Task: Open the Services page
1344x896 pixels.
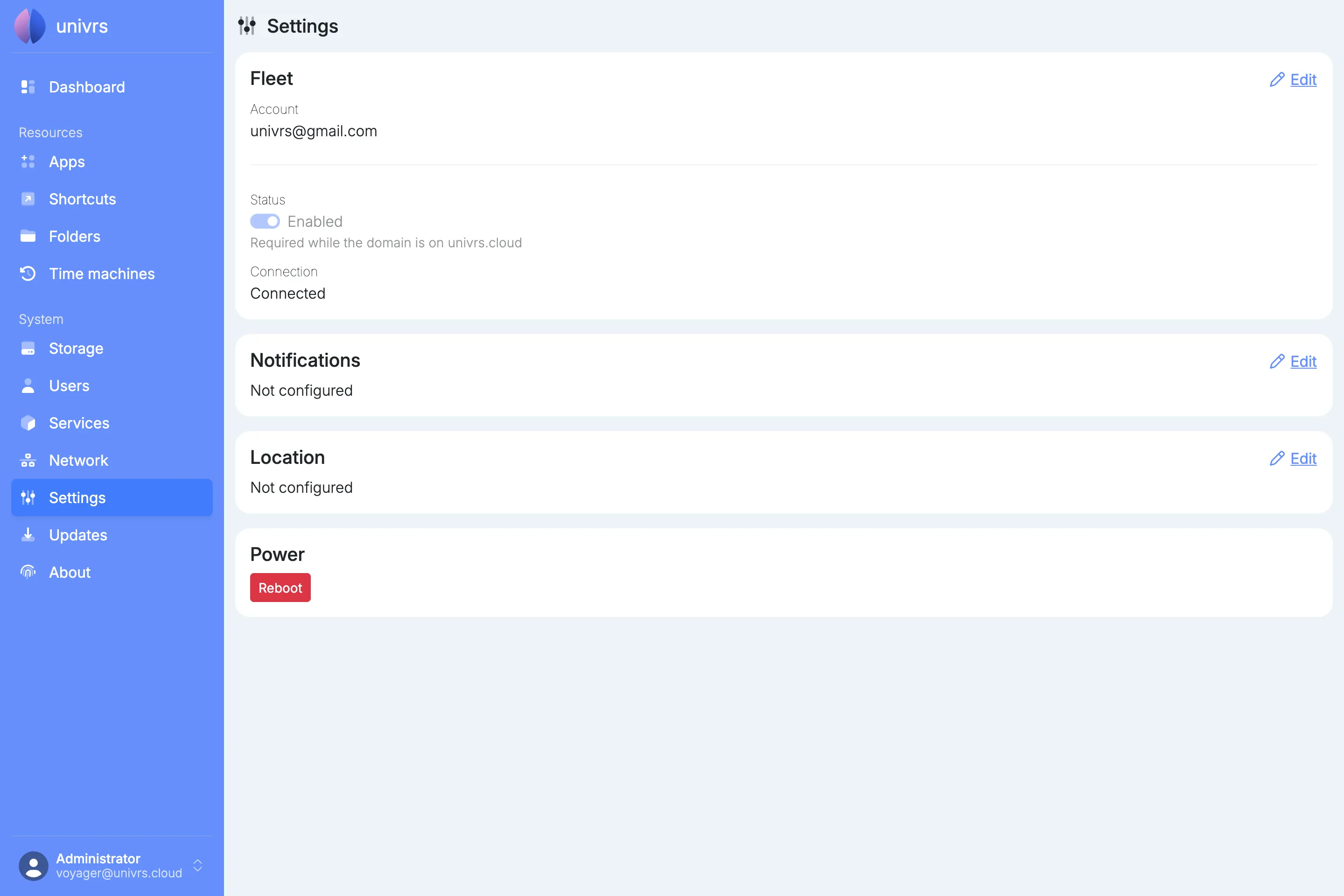Action: pos(112,423)
